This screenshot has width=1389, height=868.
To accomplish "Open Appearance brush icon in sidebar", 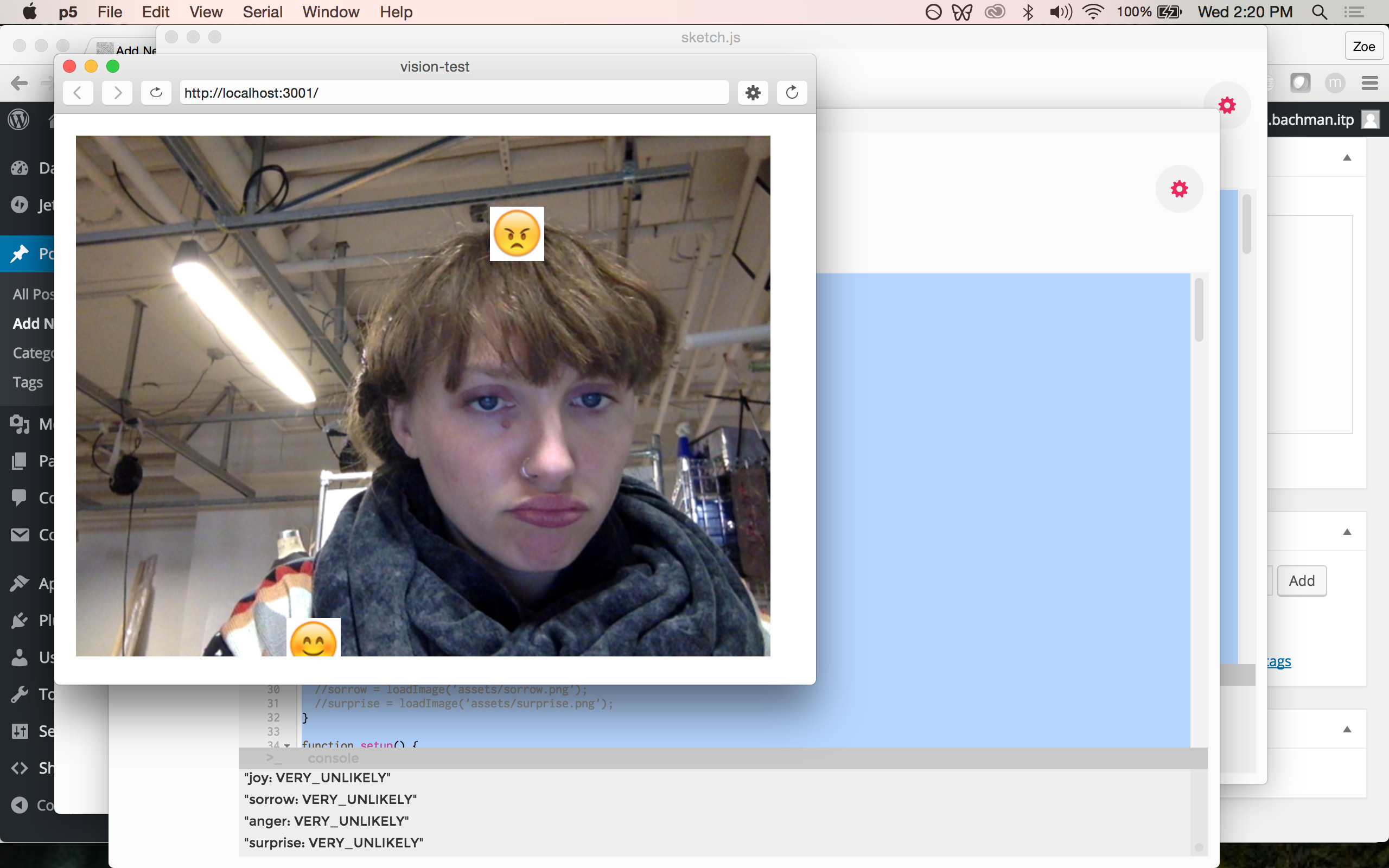I will (20, 583).
